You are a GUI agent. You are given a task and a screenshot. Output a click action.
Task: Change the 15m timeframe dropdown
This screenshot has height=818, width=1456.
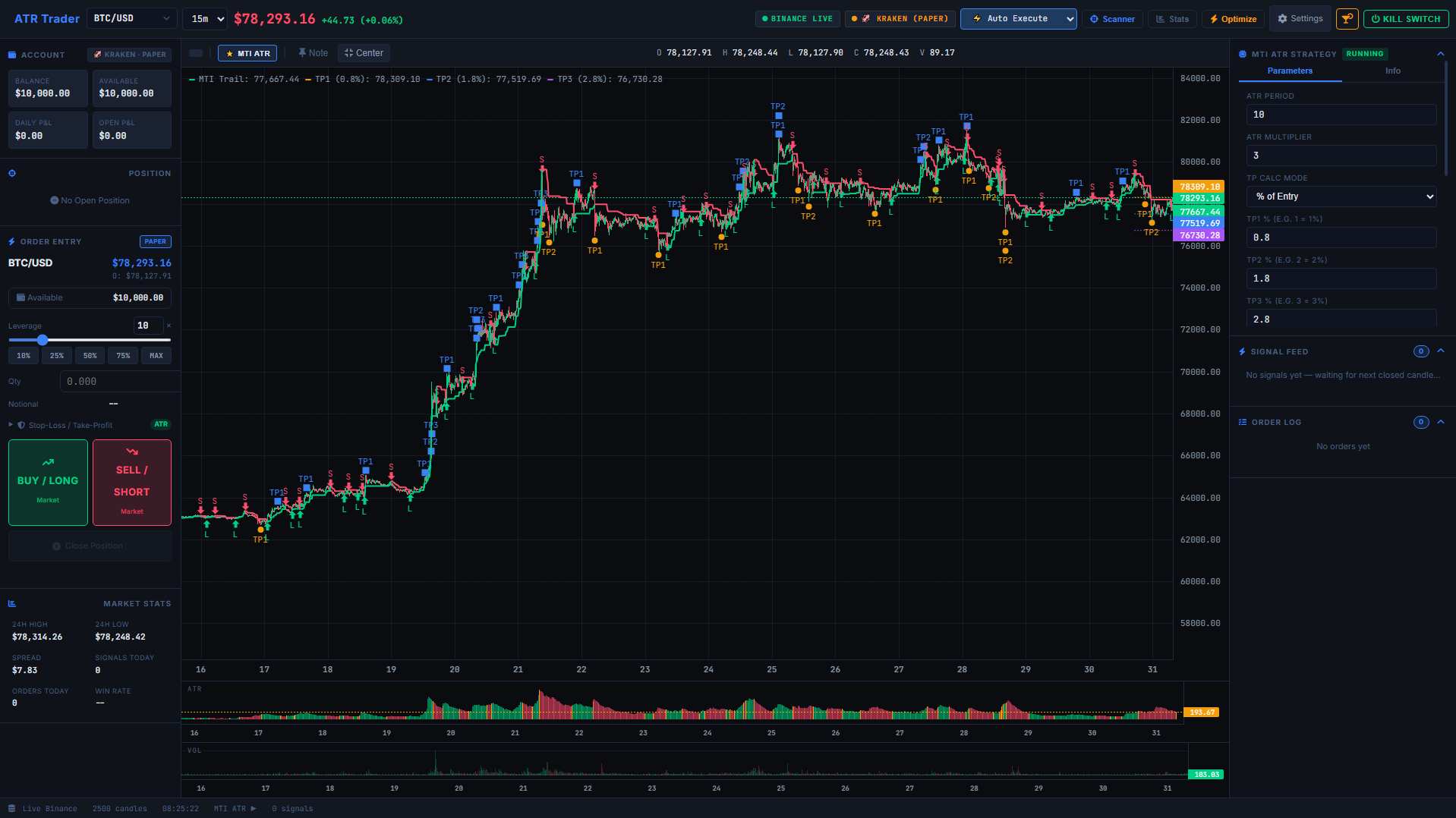click(205, 19)
